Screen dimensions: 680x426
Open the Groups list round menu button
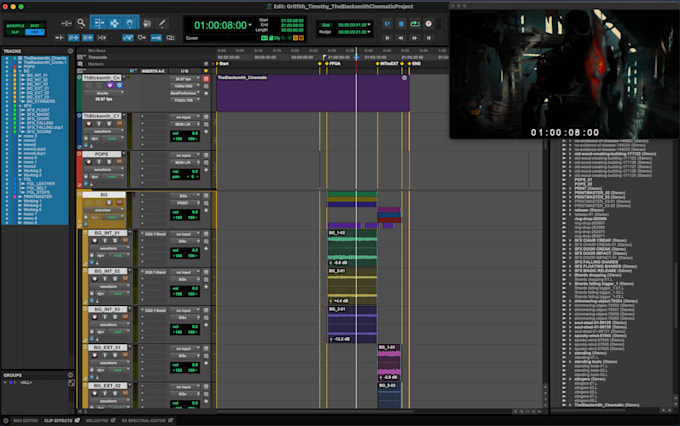pyautogui.click(x=70, y=375)
